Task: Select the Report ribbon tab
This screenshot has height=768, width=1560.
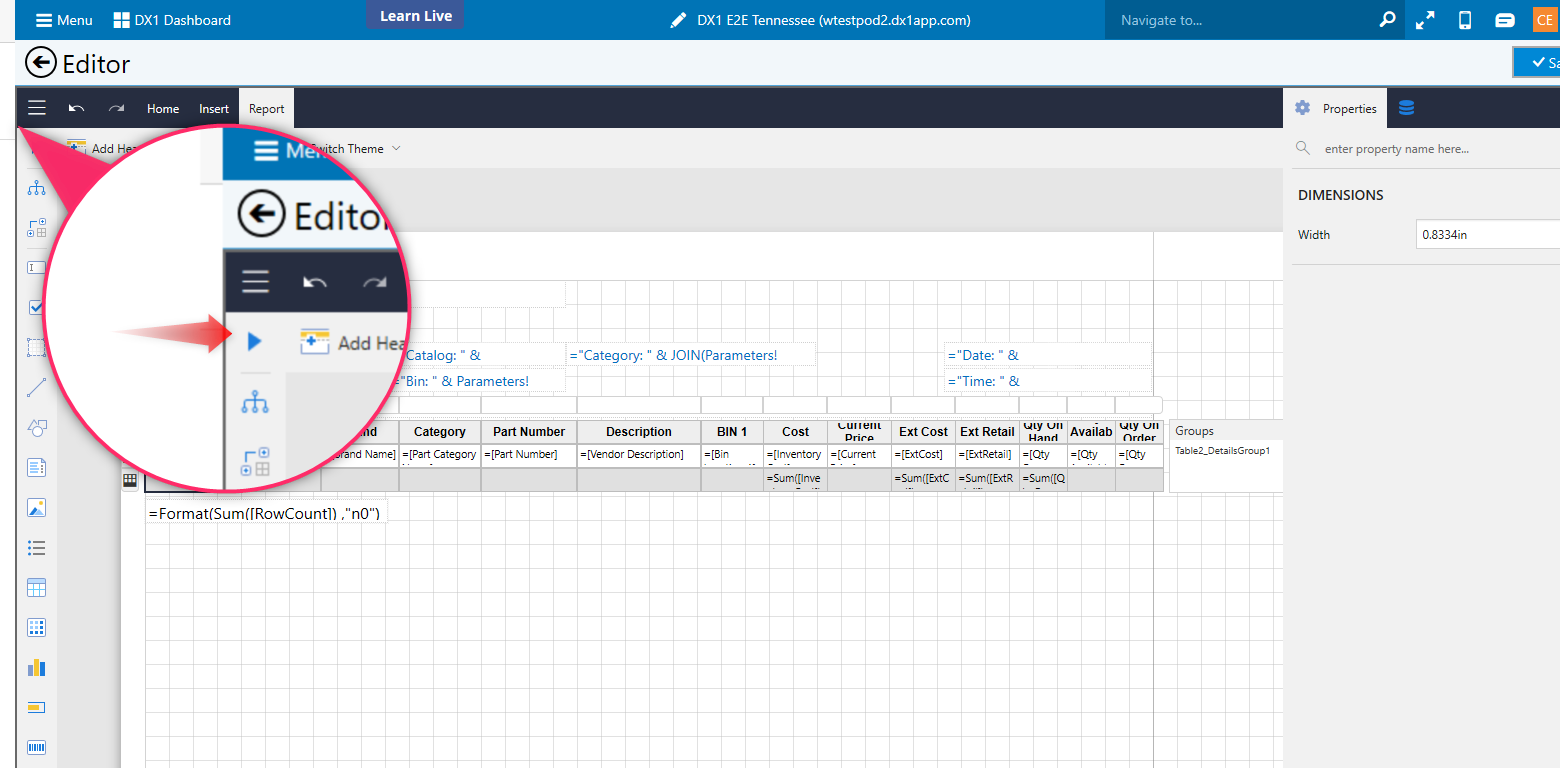Action: (266, 108)
